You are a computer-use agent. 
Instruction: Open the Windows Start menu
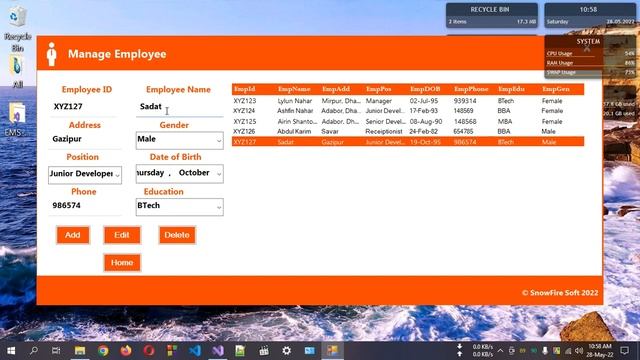pyautogui.click(x=11, y=351)
